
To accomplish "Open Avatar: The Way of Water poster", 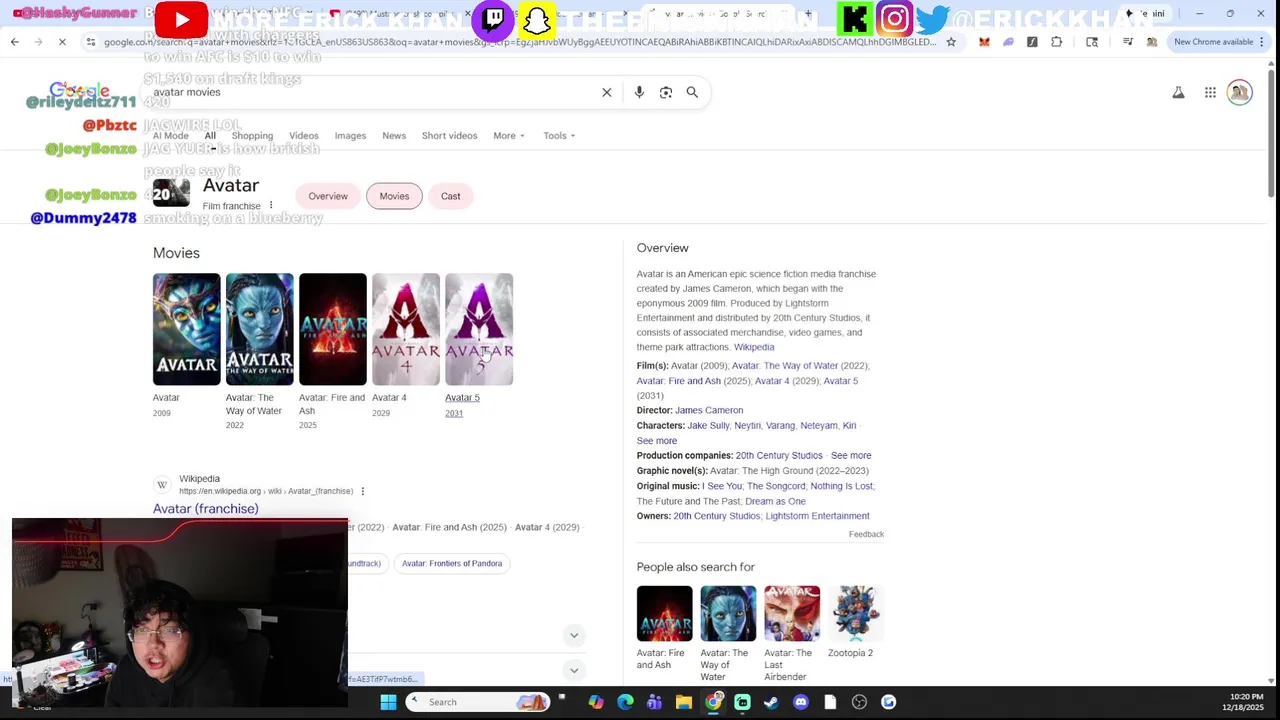I will (259, 329).
